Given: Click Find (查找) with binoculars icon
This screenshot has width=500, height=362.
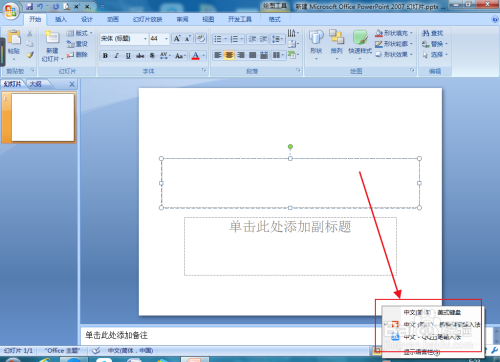Looking at the screenshot, I should (x=433, y=33).
